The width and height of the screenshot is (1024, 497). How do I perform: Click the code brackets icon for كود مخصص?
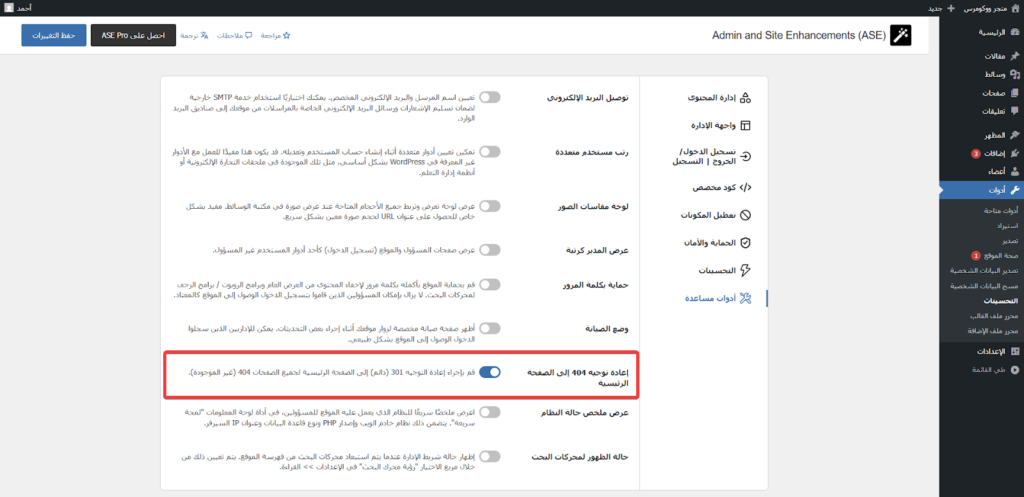pos(746,187)
